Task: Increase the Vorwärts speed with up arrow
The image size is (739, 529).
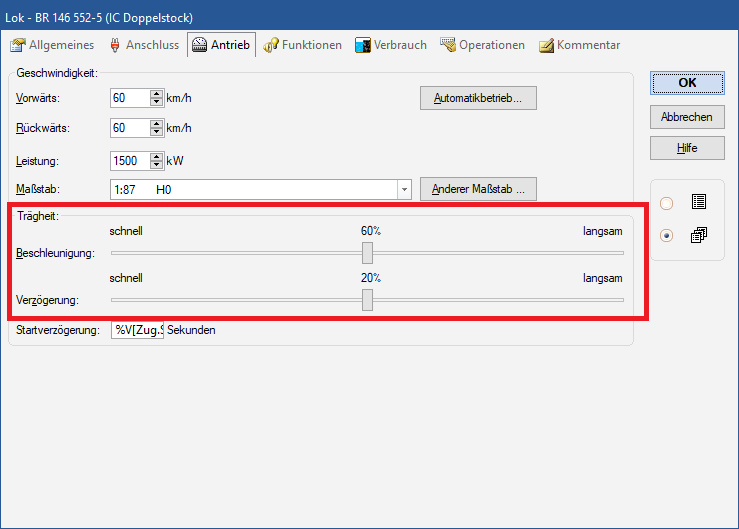Action: [x=156, y=94]
